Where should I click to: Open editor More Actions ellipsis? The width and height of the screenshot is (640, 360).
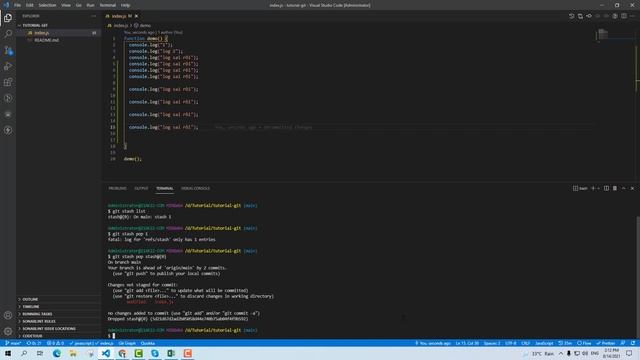click(x=632, y=16)
